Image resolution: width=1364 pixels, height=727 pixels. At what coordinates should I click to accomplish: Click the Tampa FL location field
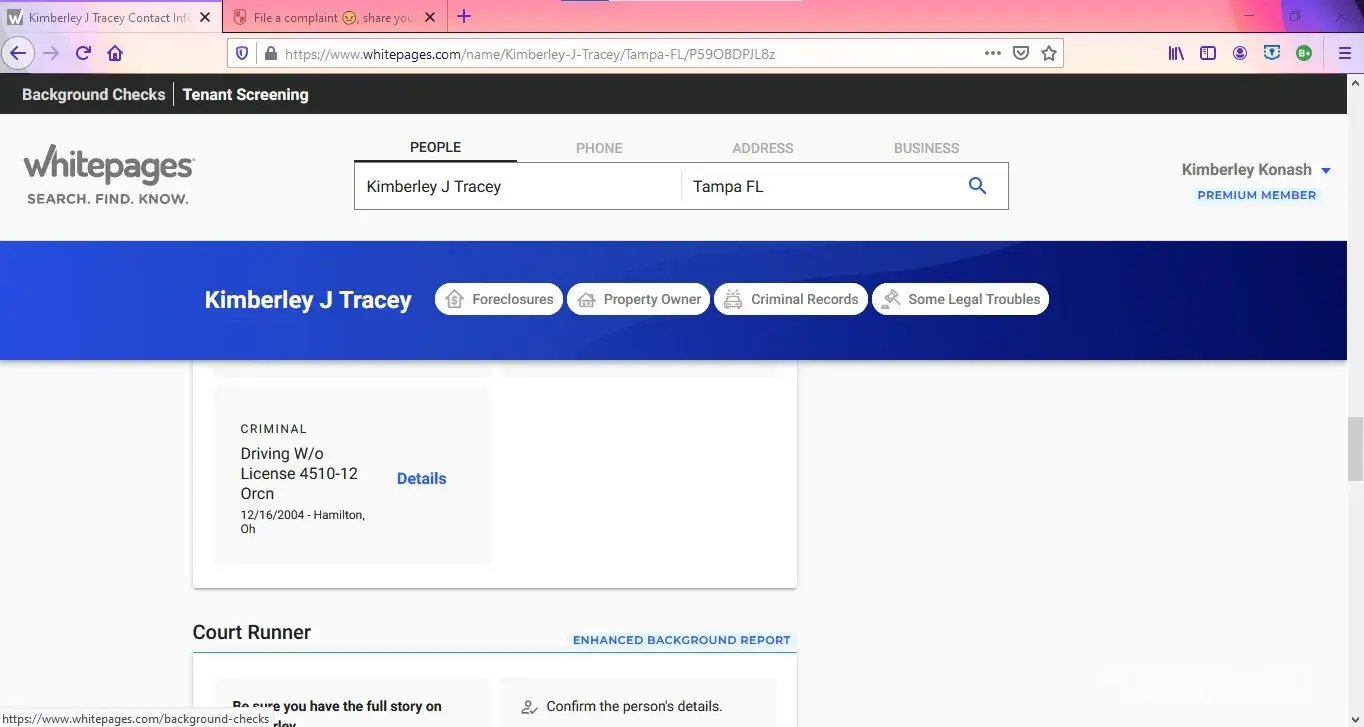tap(820, 186)
